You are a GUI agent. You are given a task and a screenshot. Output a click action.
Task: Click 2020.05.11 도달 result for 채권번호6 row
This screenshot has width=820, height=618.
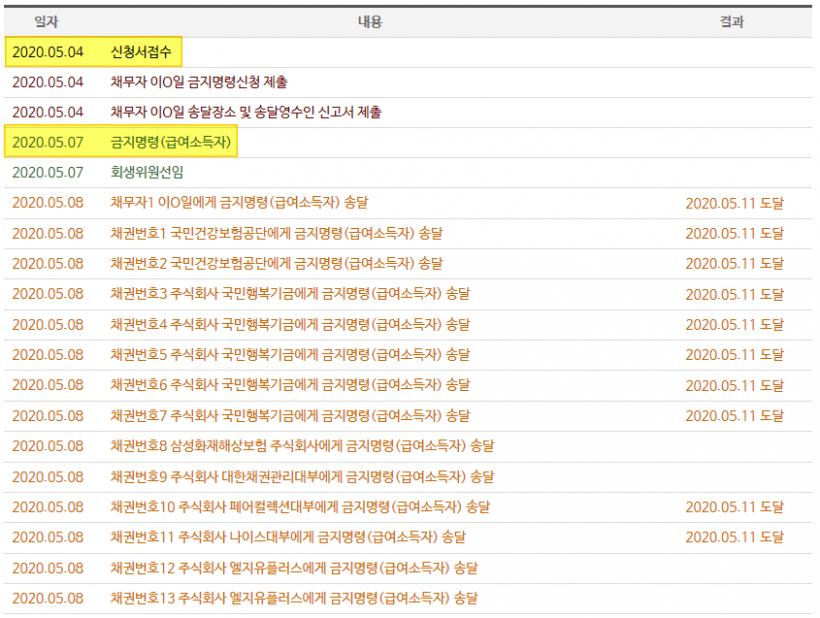pos(734,385)
